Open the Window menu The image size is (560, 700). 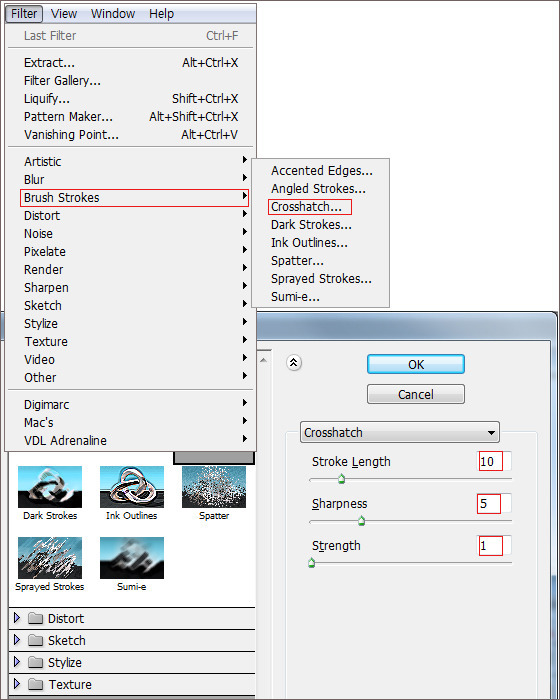[x=113, y=14]
